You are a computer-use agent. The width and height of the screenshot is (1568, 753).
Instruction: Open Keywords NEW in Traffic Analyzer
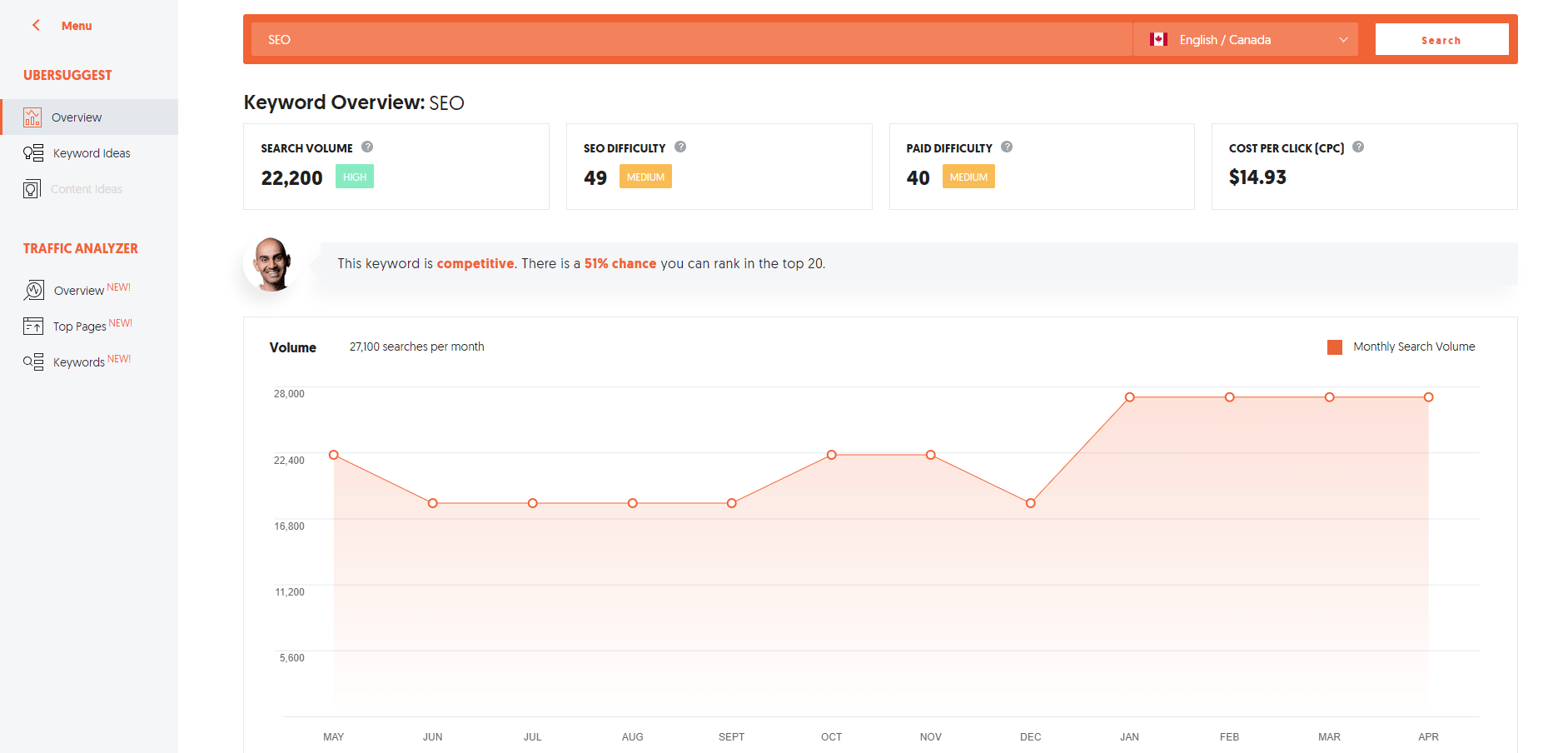tap(92, 361)
